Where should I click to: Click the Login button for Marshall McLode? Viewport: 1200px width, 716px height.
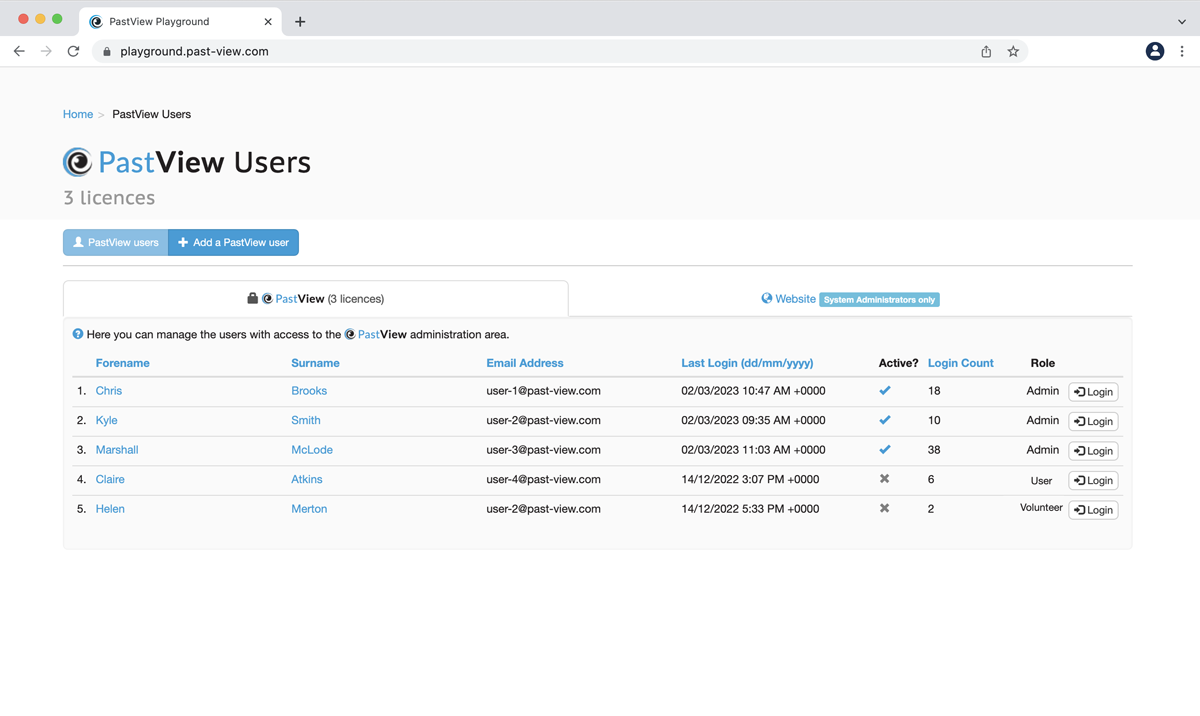pos(1093,451)
